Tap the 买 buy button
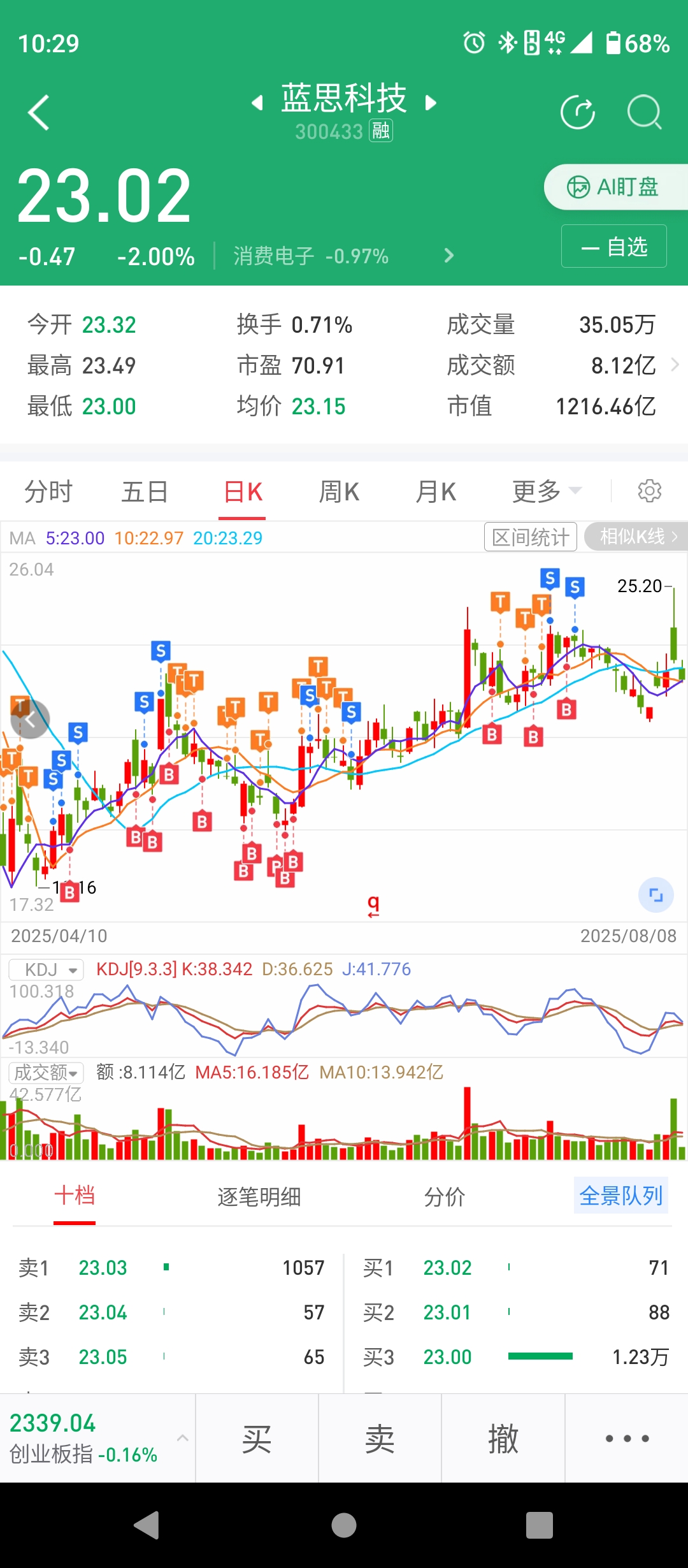 click(x=257, y=1439)
